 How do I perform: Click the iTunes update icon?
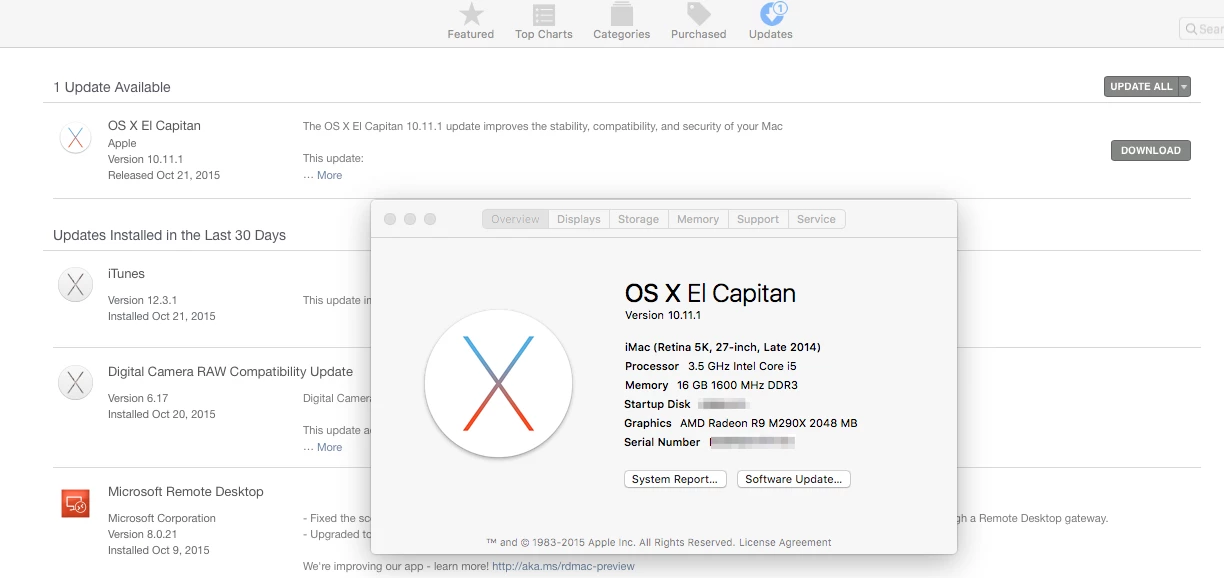point(75,286)
